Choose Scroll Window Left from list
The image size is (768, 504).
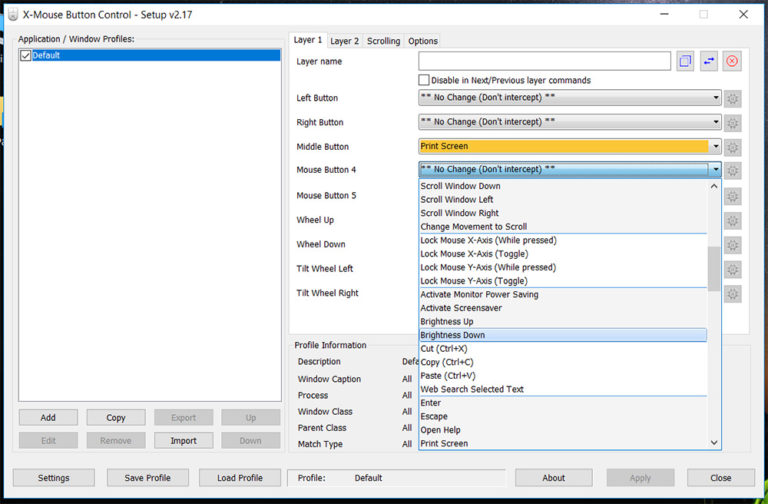click(563, 199)
